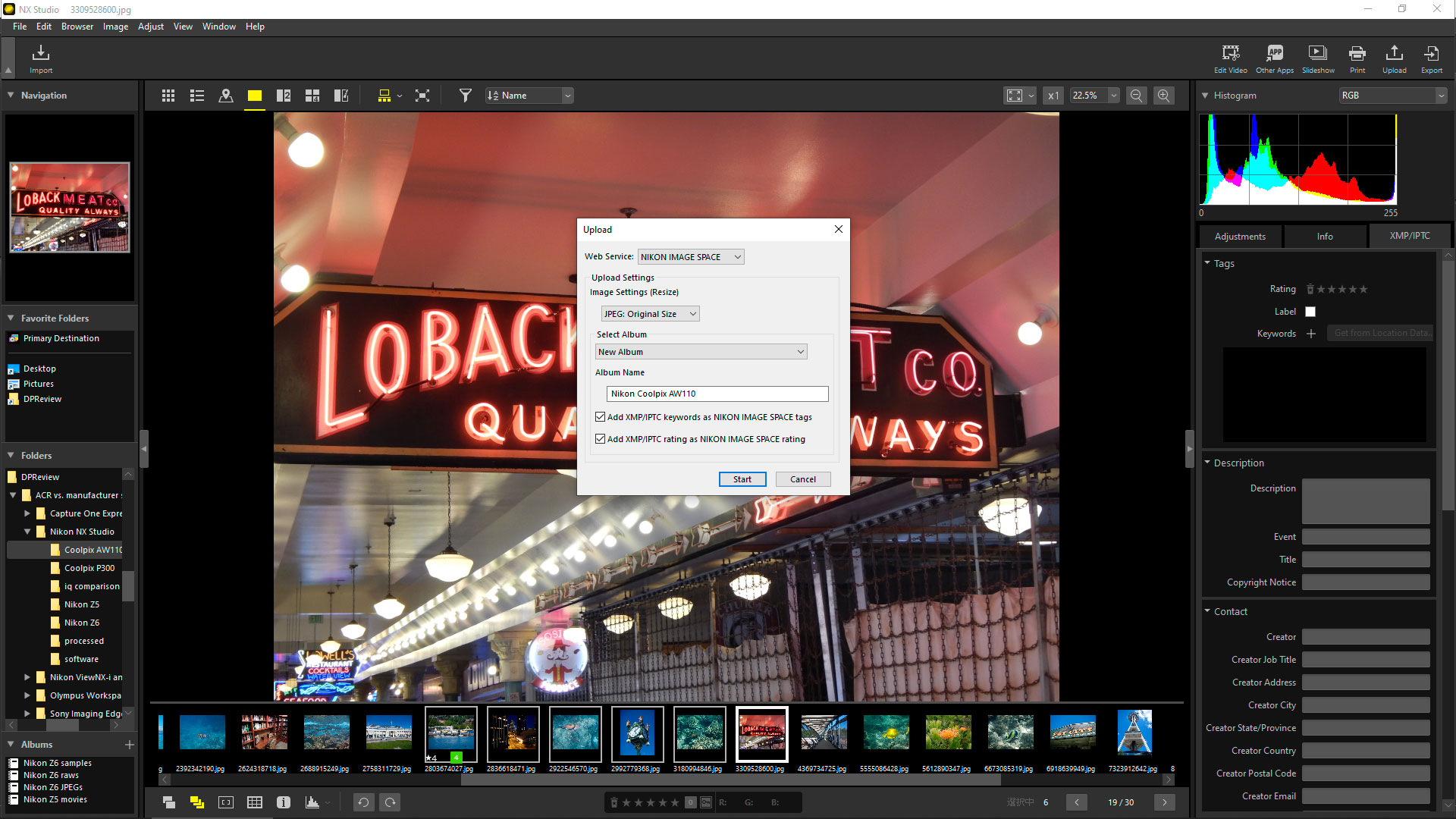
Task: Rotate image counterclockwise
Action: [x=363, y=802]
